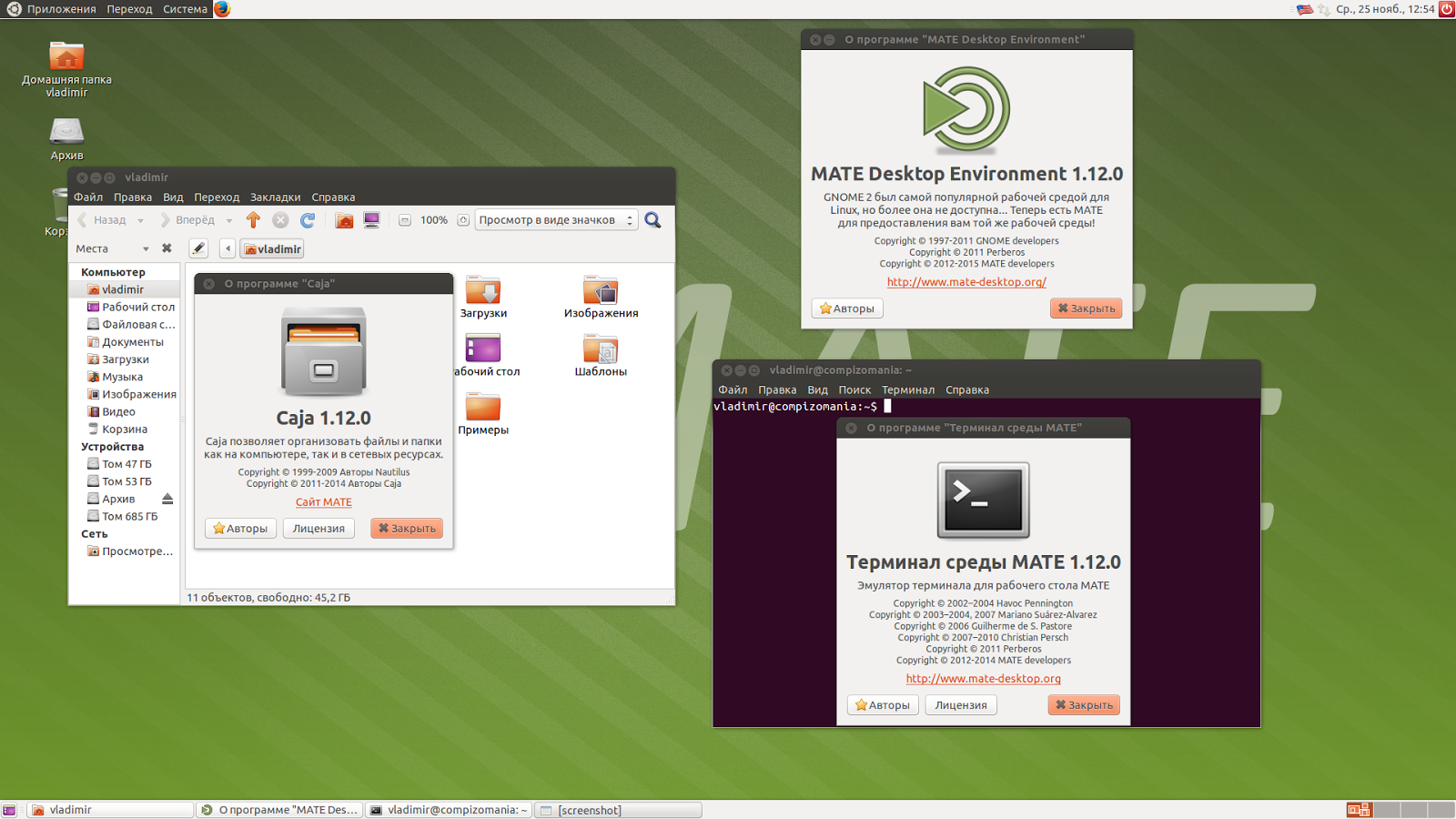Open the Home folder via toolbar icon

click(343, 219)
